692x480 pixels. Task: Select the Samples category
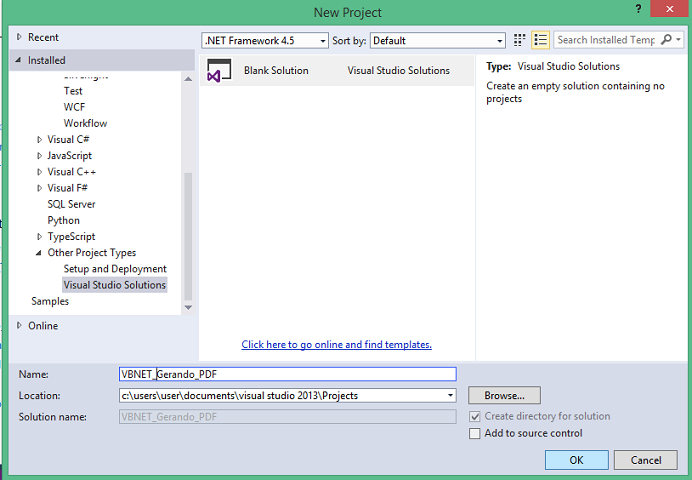click(x=50, y=301)
